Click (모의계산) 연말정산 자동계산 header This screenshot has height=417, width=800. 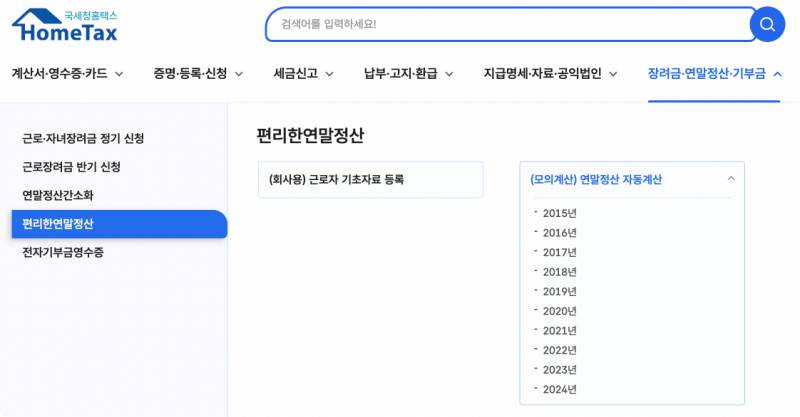pyautogui.click(x=596, y=180)
